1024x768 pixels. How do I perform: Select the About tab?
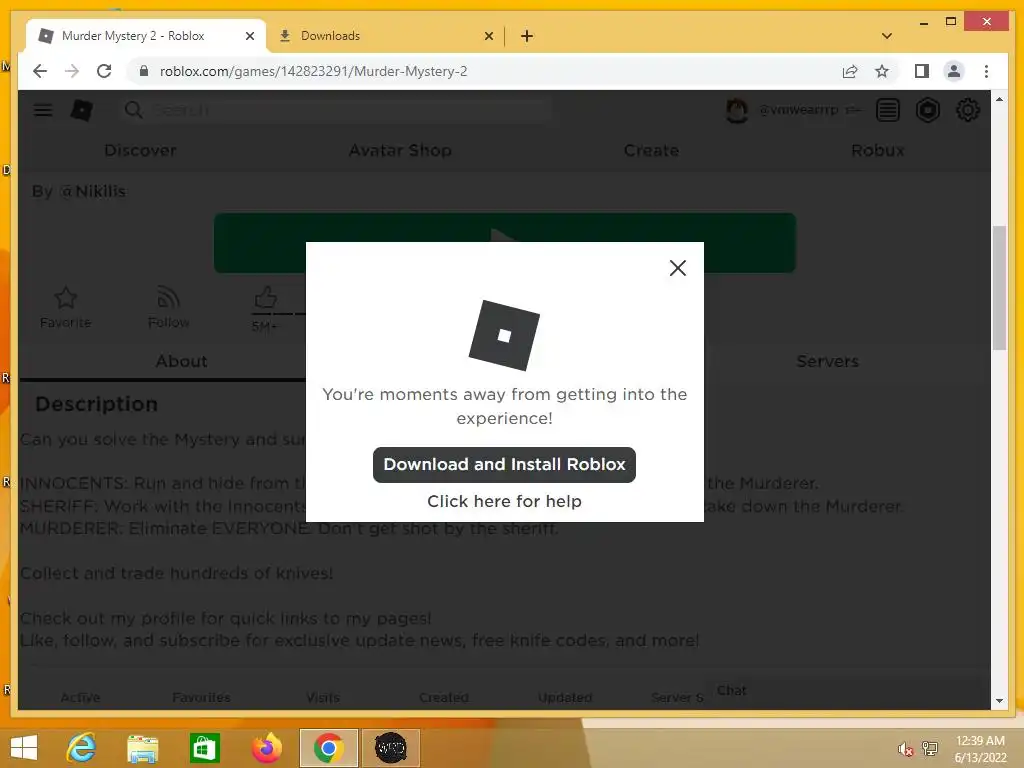click(x=182, y=361)
